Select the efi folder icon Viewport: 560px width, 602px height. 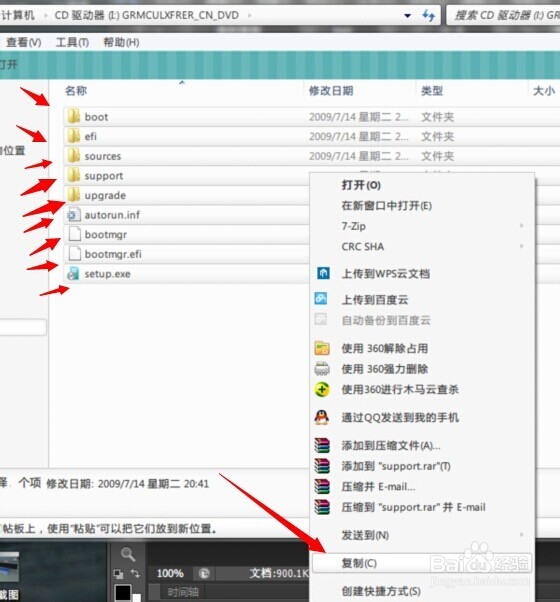click(x=74, y=136)
